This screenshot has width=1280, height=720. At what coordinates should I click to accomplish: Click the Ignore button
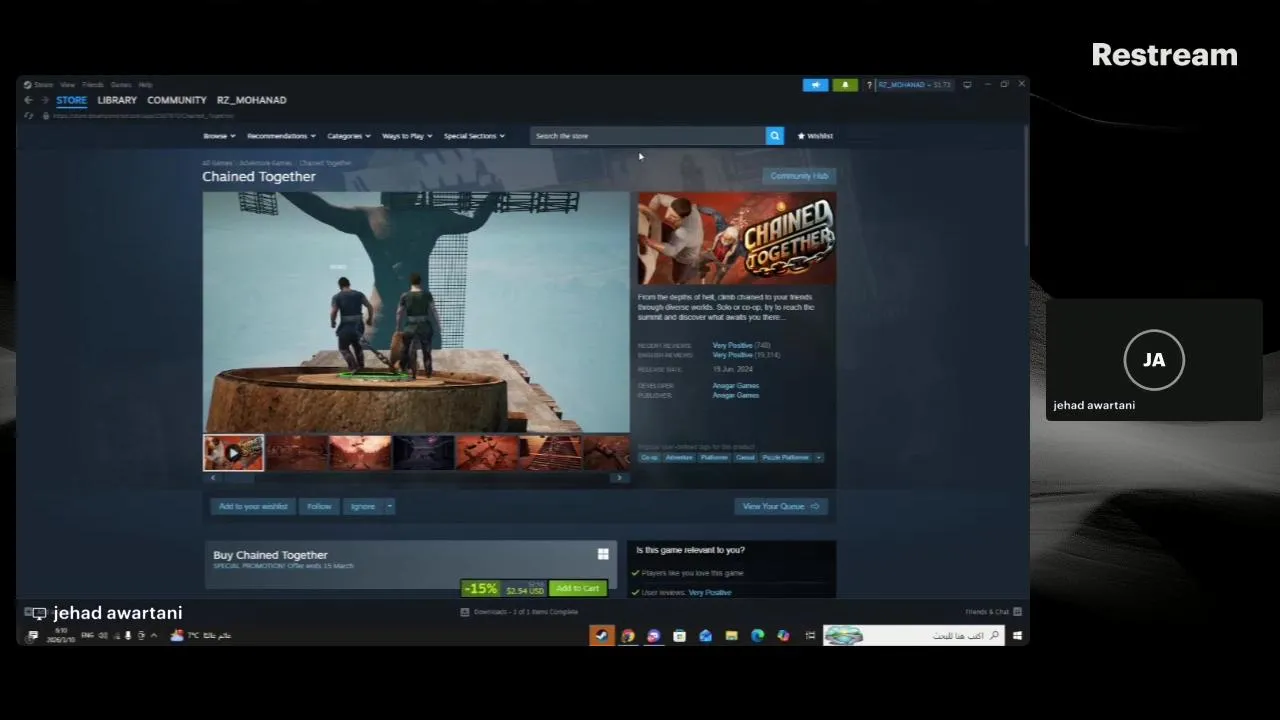click(363, 507)
